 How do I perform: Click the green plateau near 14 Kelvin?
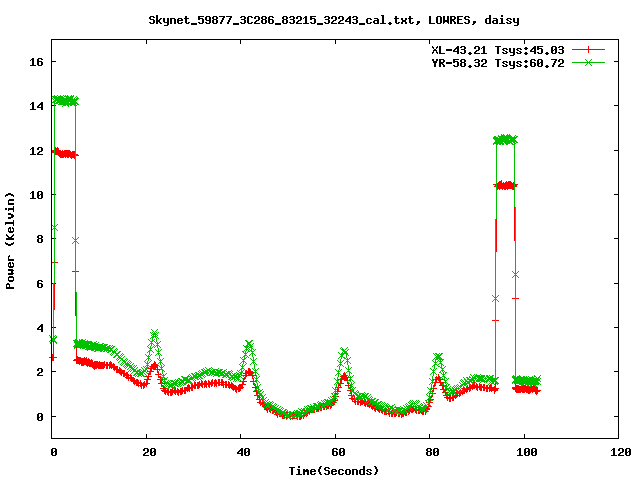[x=65, y=100]
